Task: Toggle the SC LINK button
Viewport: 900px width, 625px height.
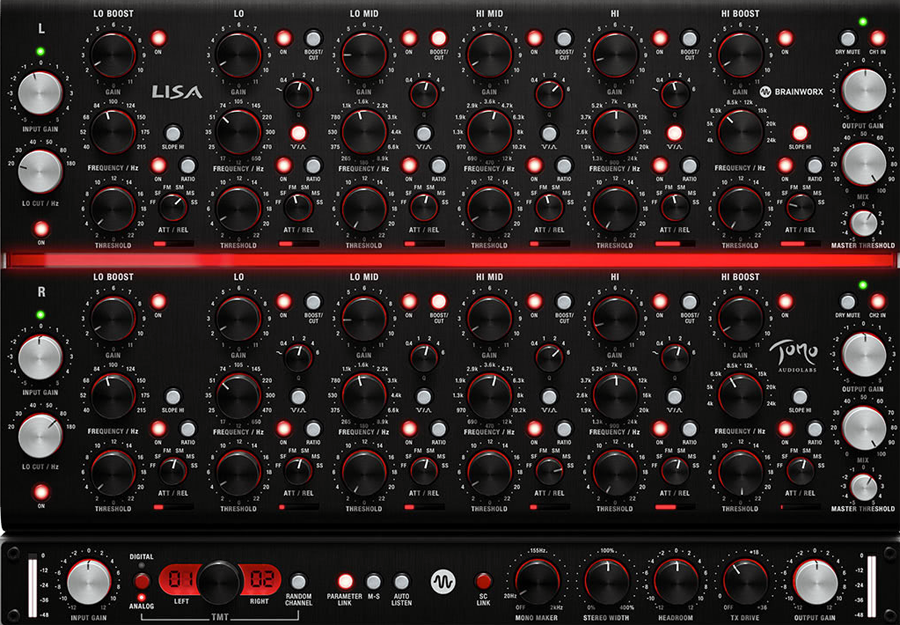Action: tap(483, 581)
